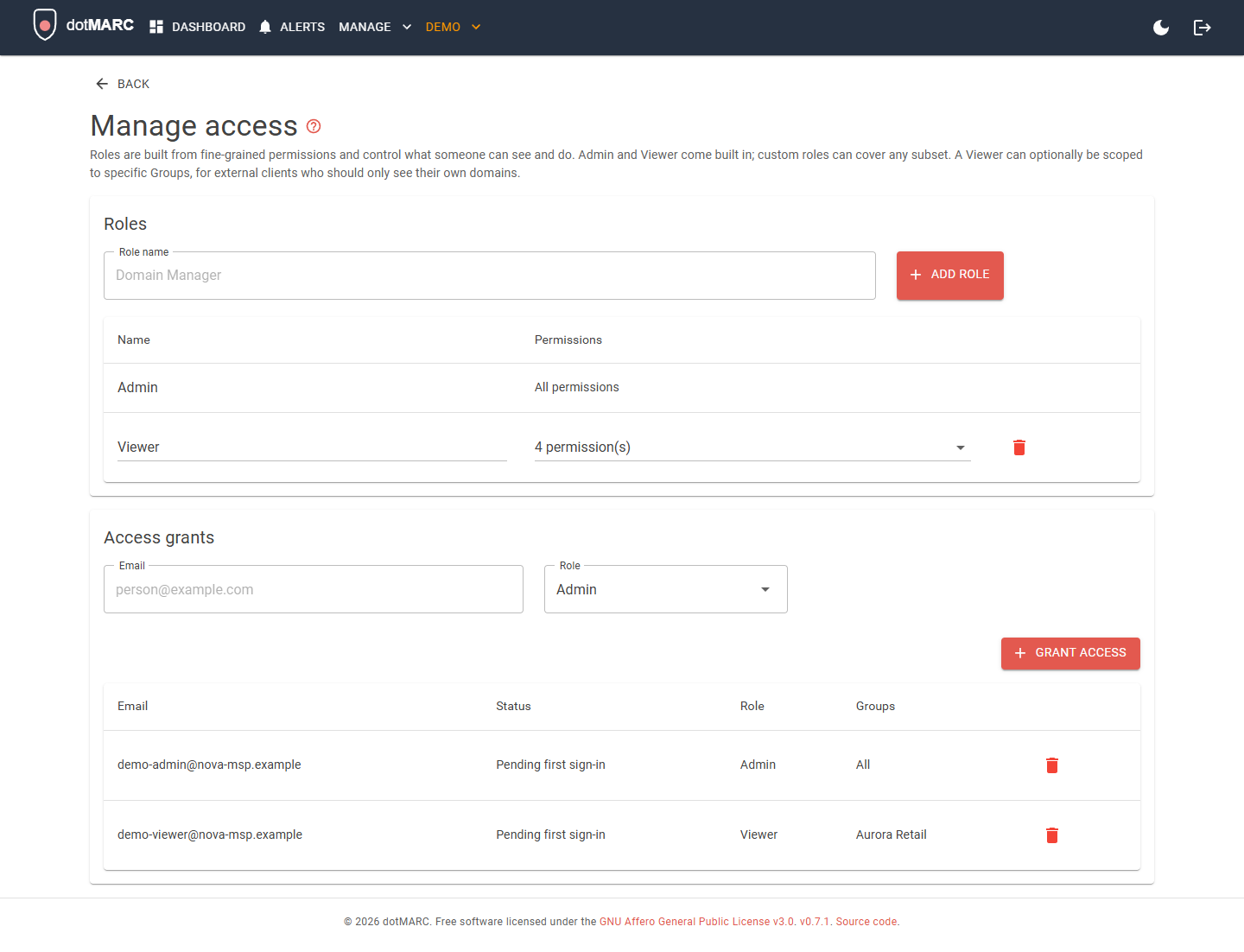The image size is (1244, 952).
Task: Open the Demo menu
Action: click(x=453, y=27)
